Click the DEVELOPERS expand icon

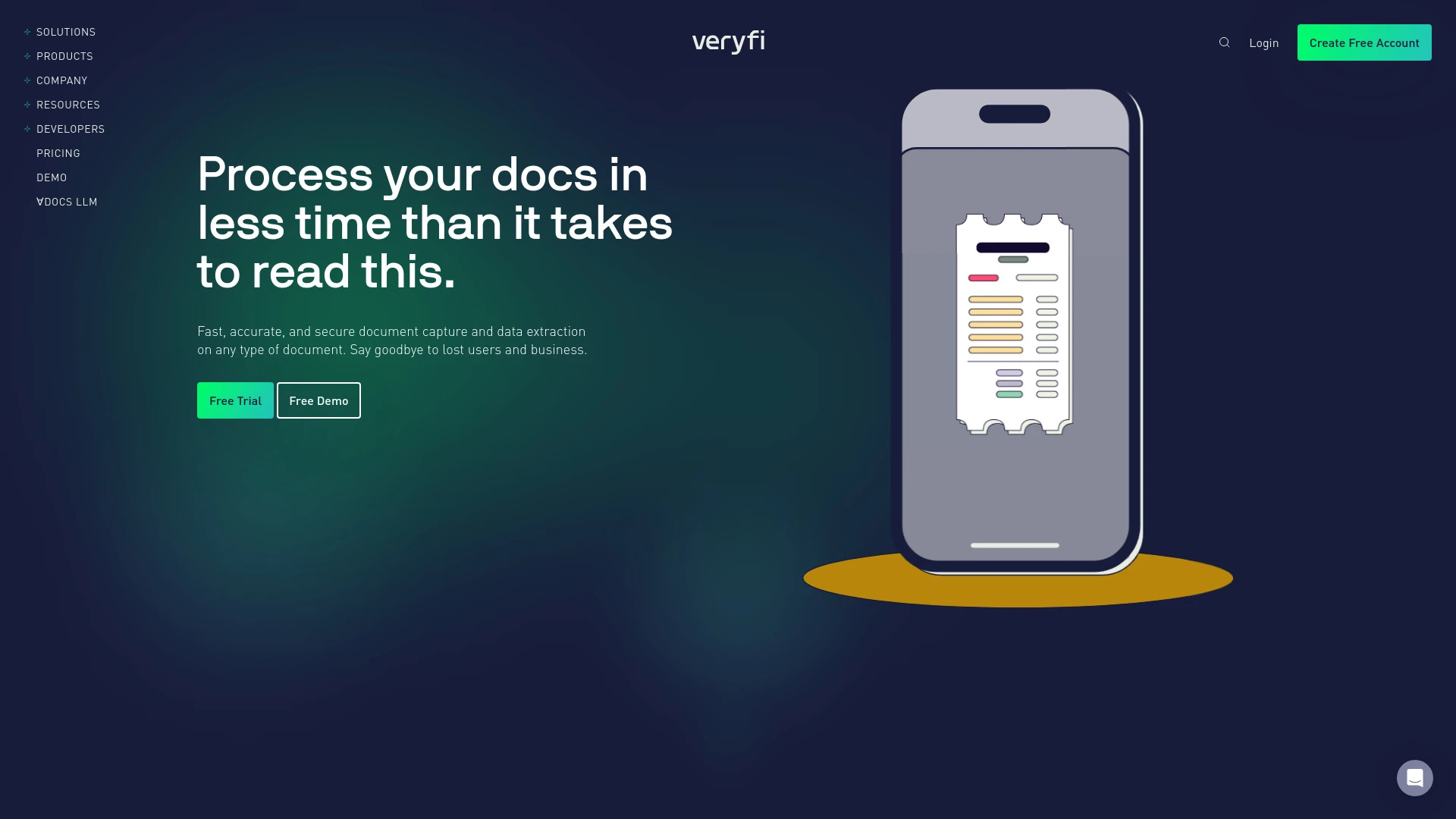click(27, 129)
